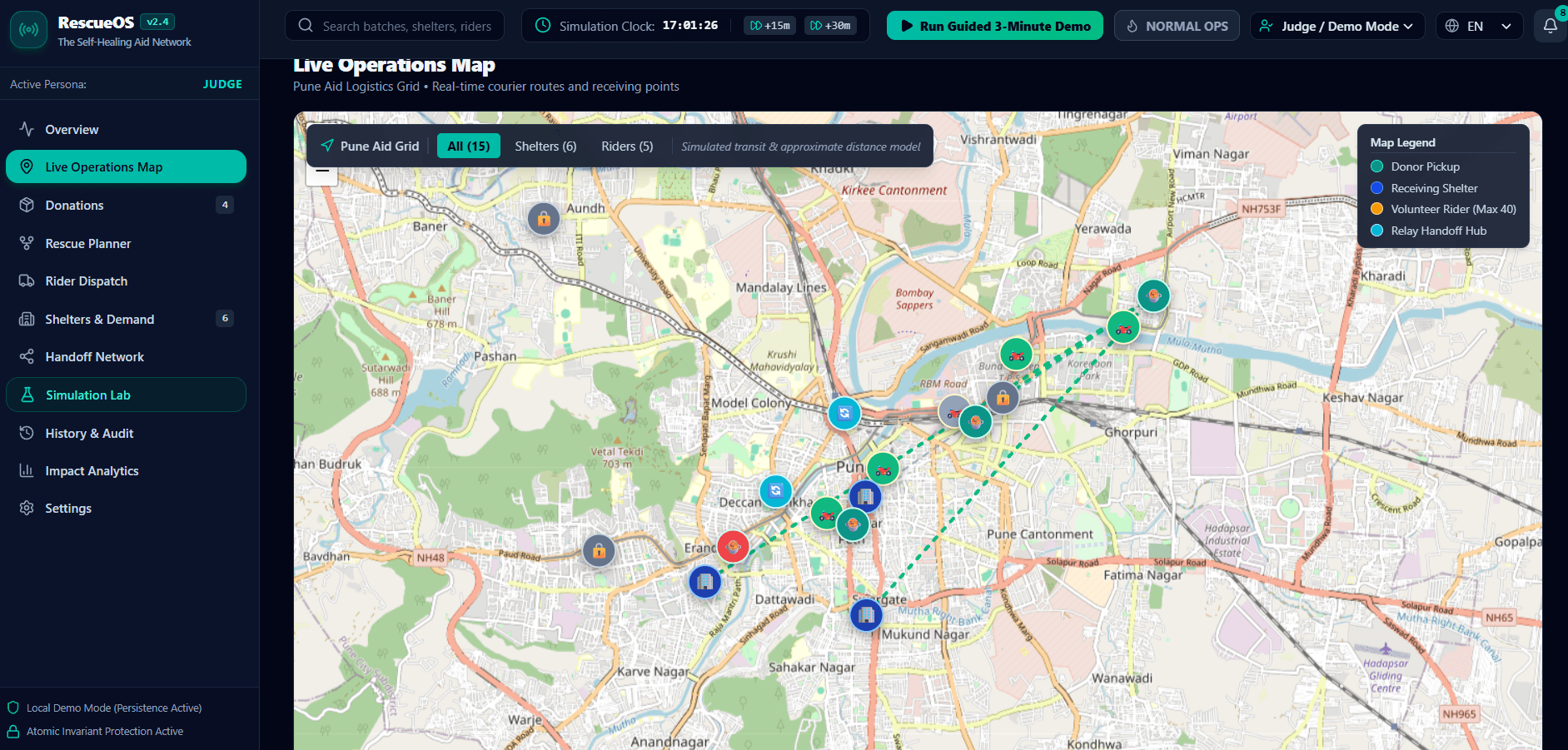Run Guided 3-Minute Demo
Screen dimensions: 1568x750
click(994, 26)
